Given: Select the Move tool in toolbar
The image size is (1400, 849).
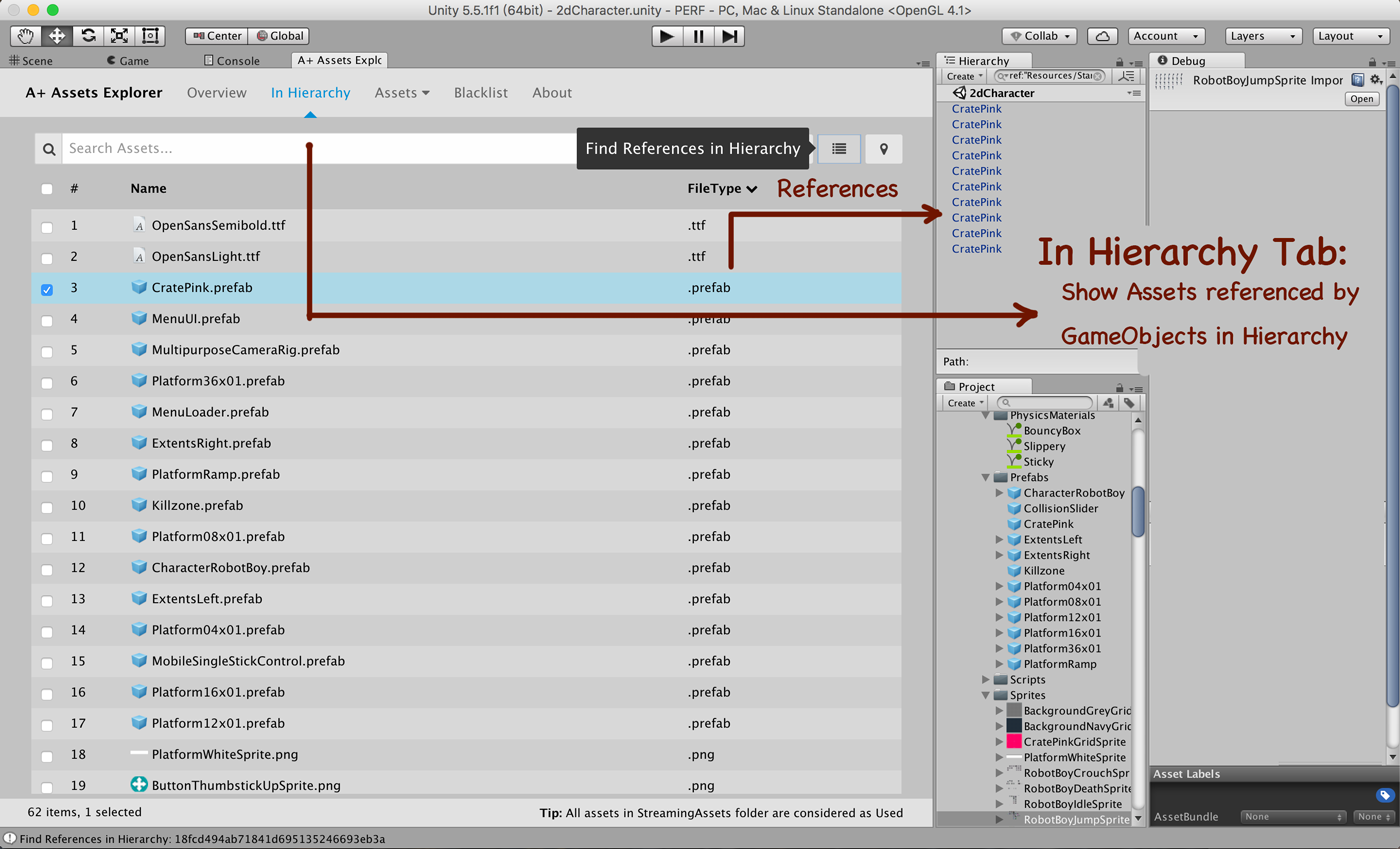Looking at the screenshot, I should point(57,36).
